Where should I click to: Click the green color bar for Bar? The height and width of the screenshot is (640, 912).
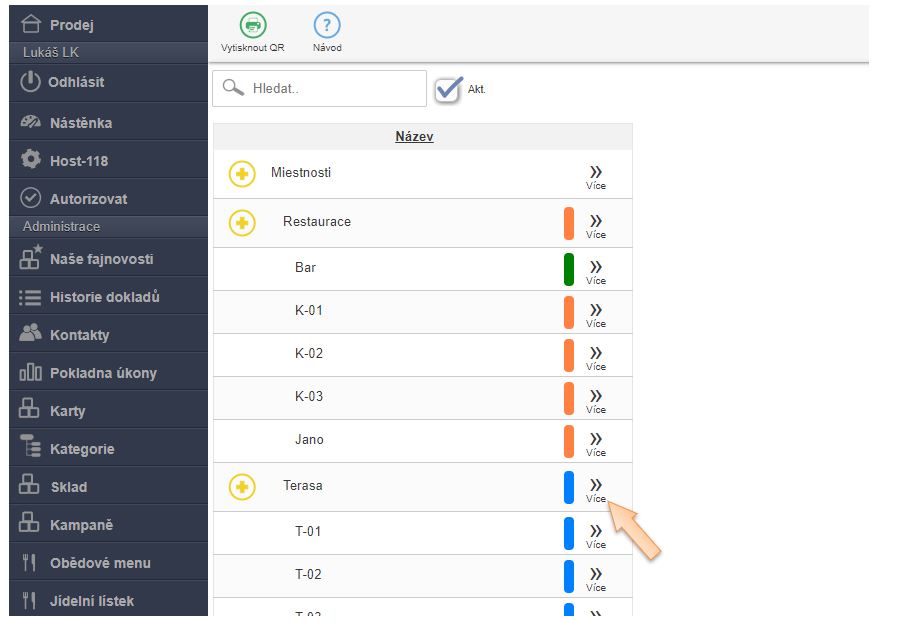pyautogui.click(x=569, y=269)
